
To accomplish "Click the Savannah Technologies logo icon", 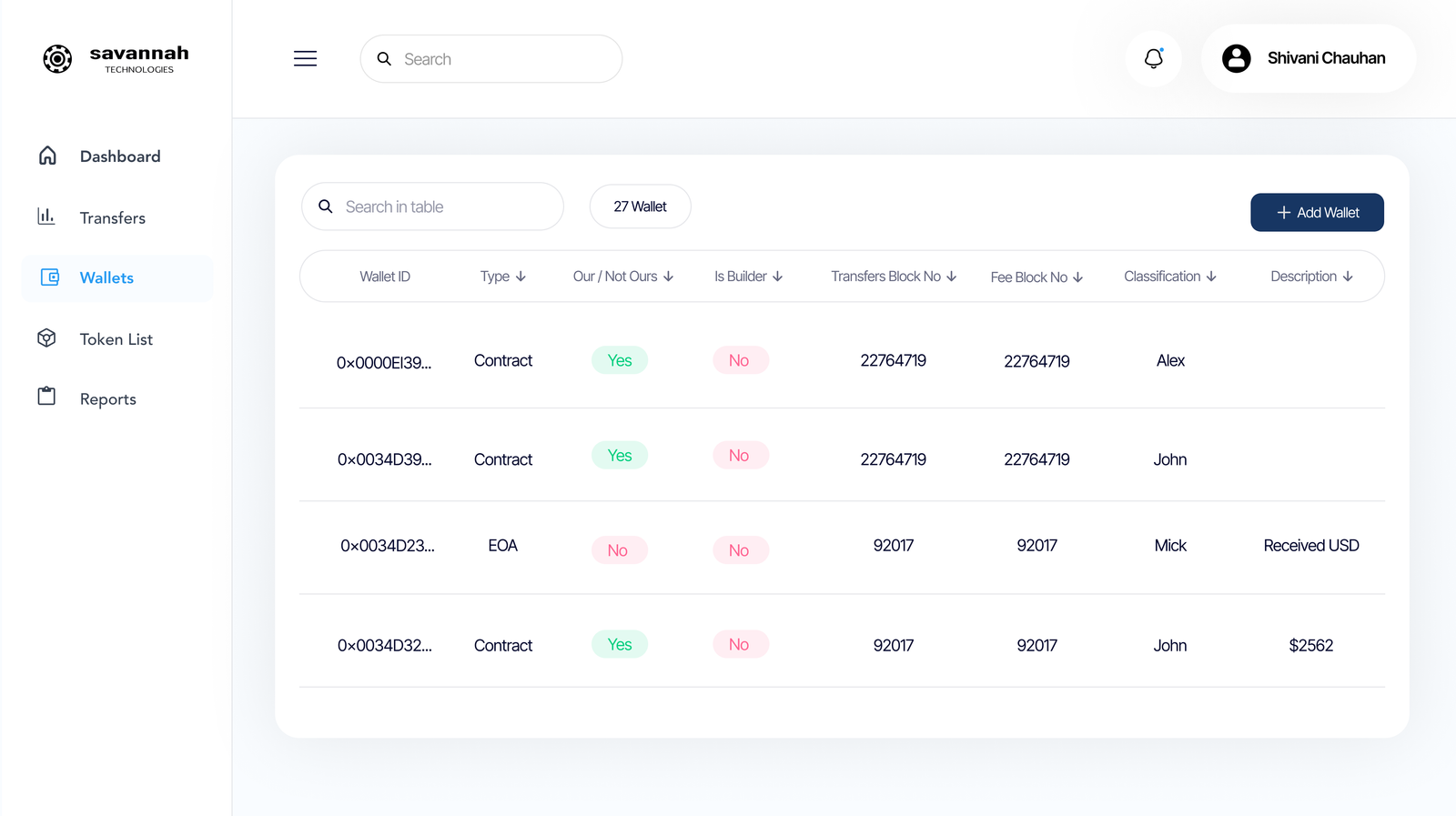I will [57, 59].
